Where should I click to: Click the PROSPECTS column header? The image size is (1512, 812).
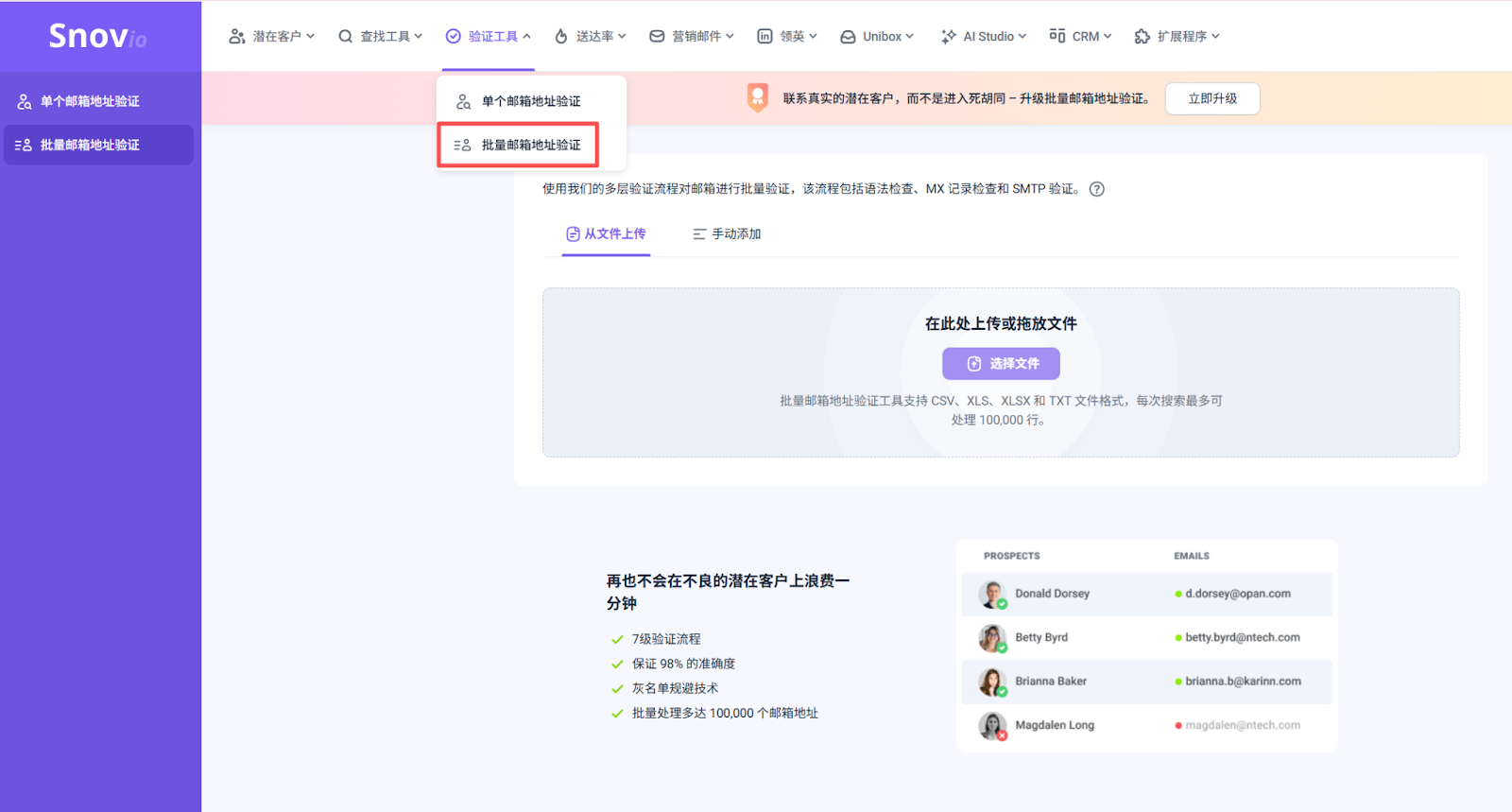1011,556
